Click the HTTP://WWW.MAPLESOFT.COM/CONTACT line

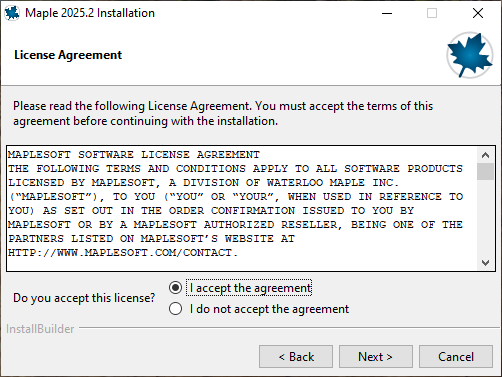123,253
